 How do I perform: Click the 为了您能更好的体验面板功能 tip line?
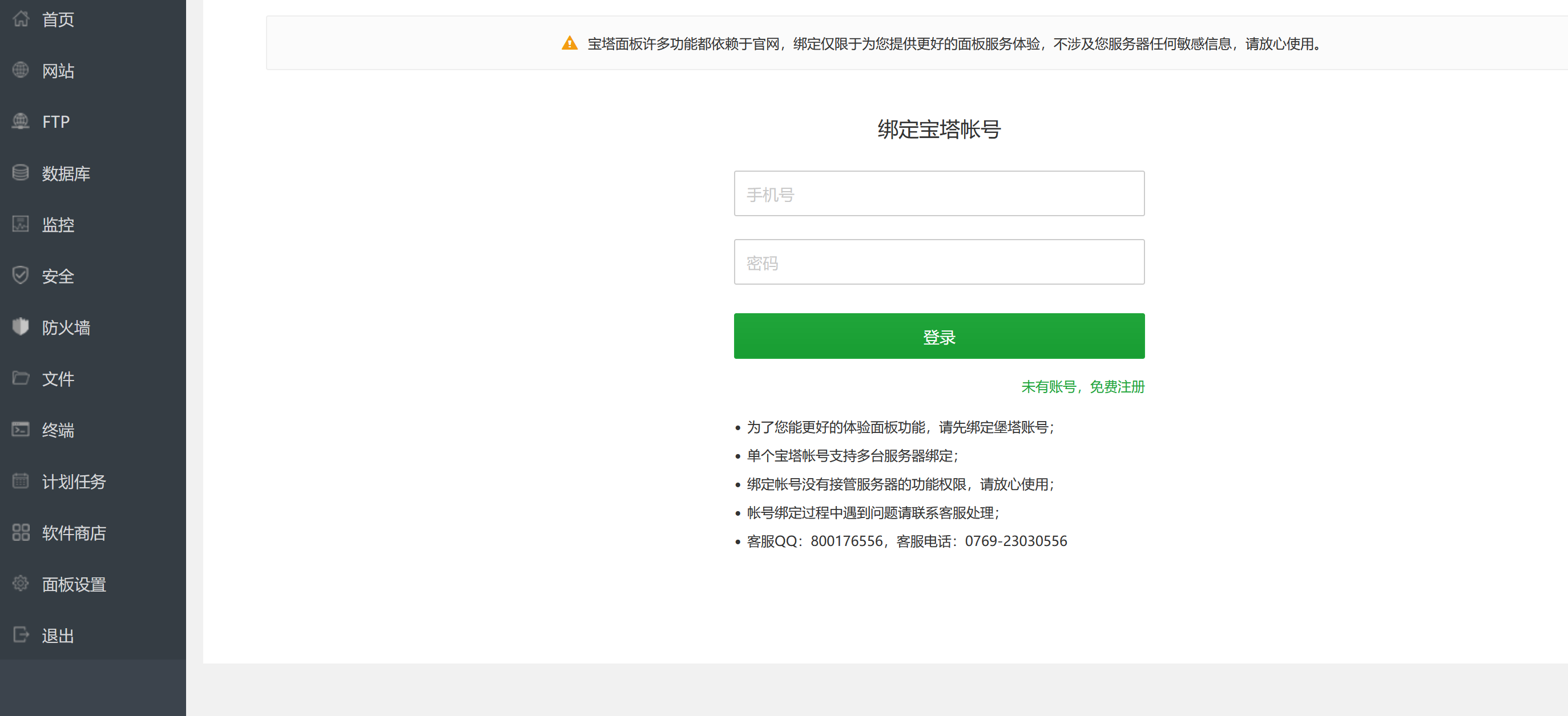coord(900,427)
